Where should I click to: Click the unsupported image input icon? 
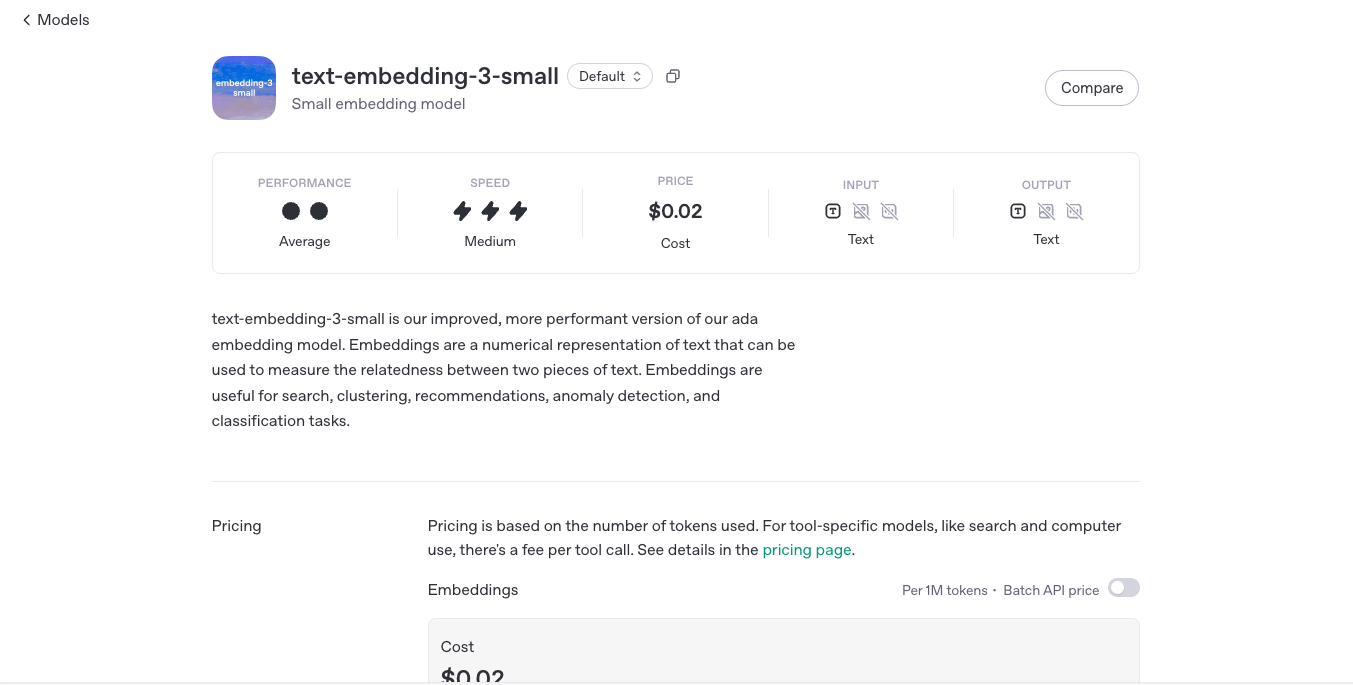pyautogui.click(x=861, y=211)
